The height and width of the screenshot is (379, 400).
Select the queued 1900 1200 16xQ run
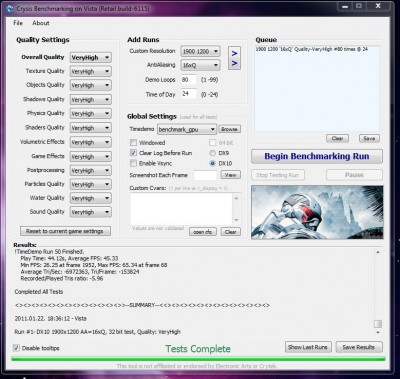click(x=312, y=49)
